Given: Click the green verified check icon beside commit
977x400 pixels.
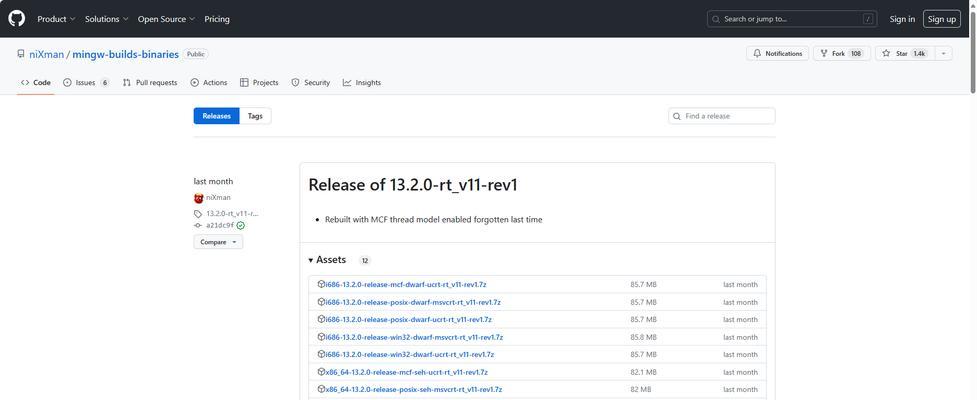Looking at the screenshot, I should coord(241,226).
